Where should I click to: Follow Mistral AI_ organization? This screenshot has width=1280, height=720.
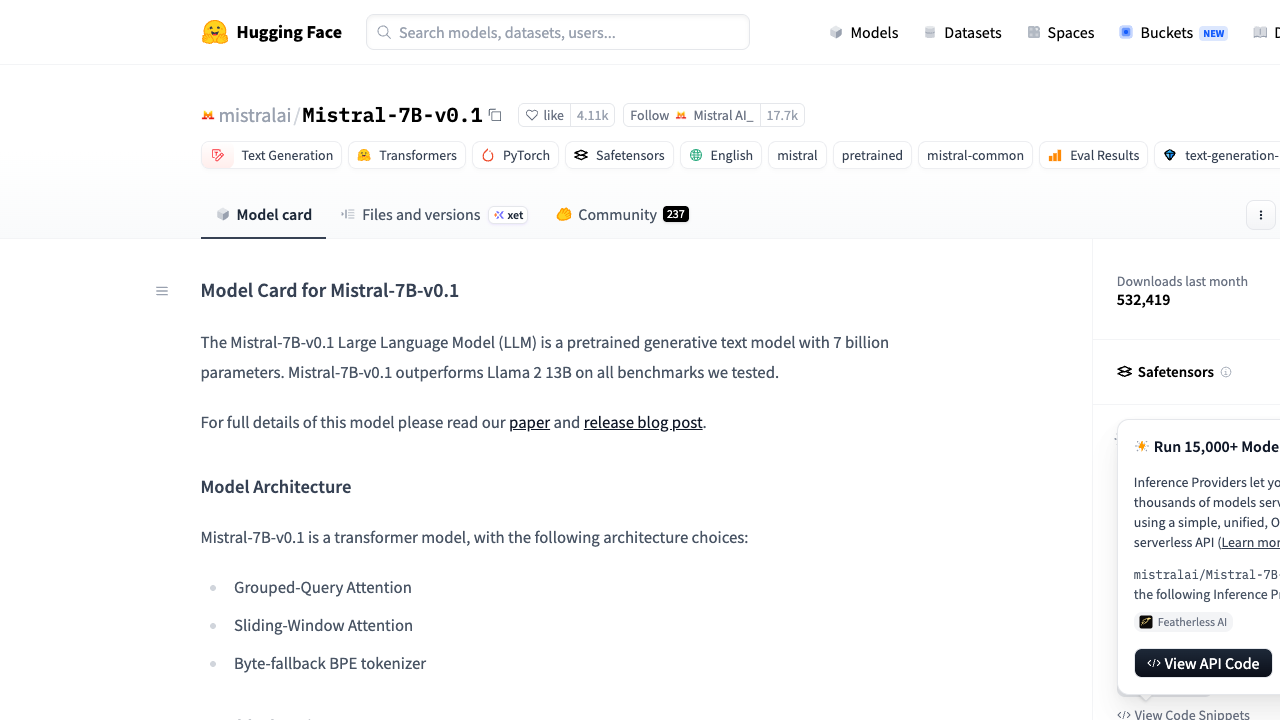(692, 115)
